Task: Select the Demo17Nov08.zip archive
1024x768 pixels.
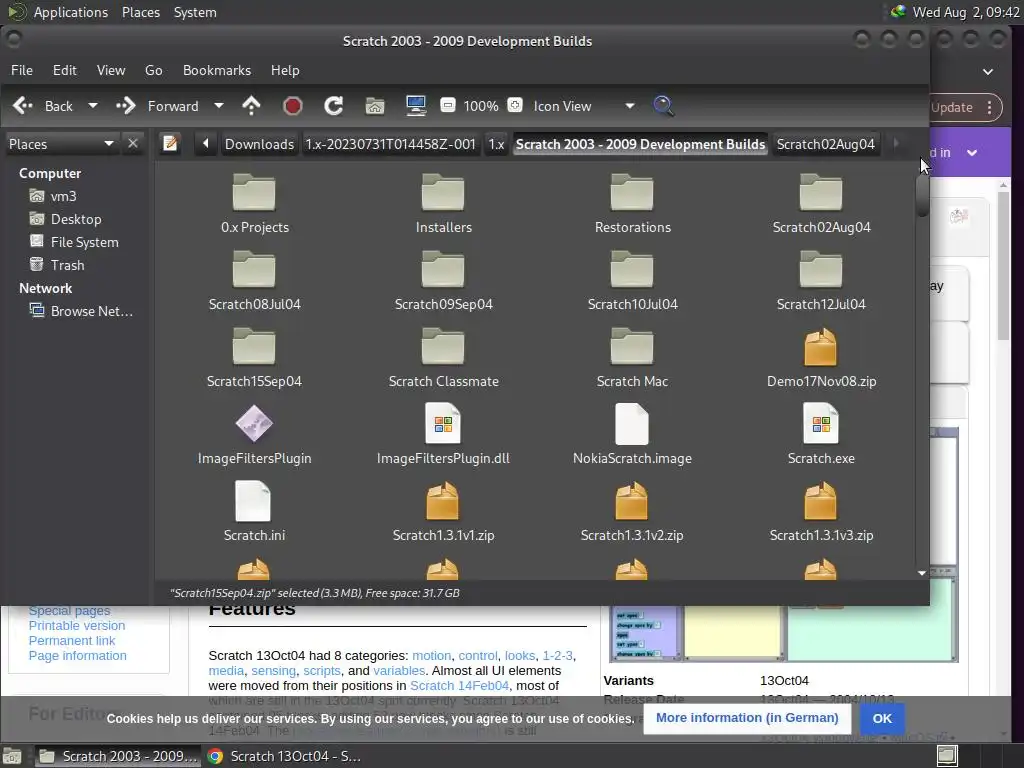Action: (821, 358)
